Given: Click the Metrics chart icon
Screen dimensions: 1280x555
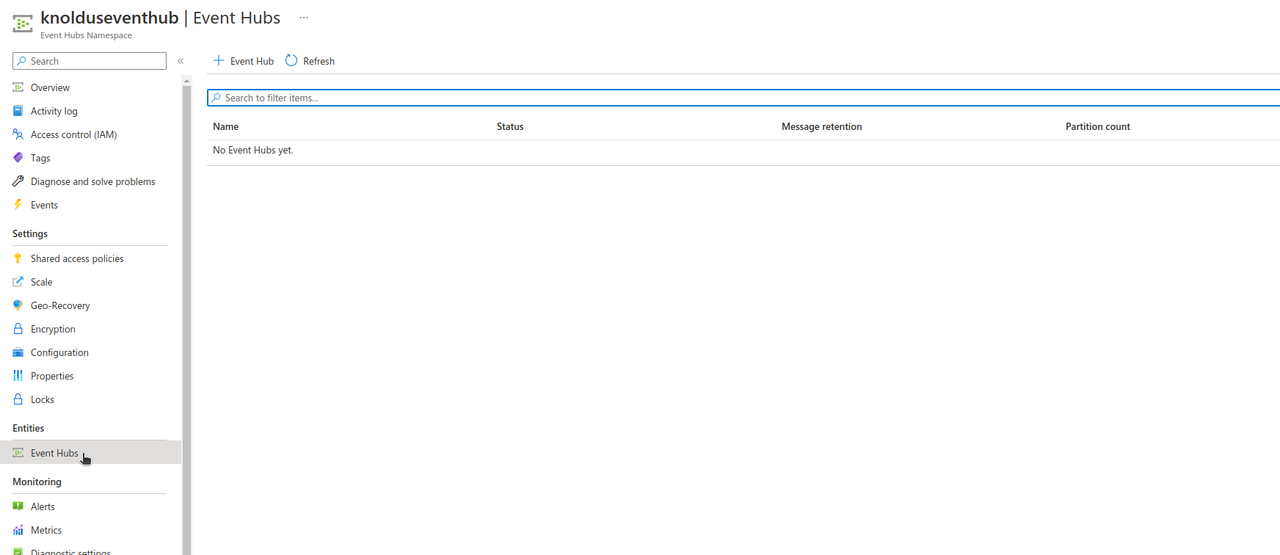Looking at the screenshot, I should [18, 530].
